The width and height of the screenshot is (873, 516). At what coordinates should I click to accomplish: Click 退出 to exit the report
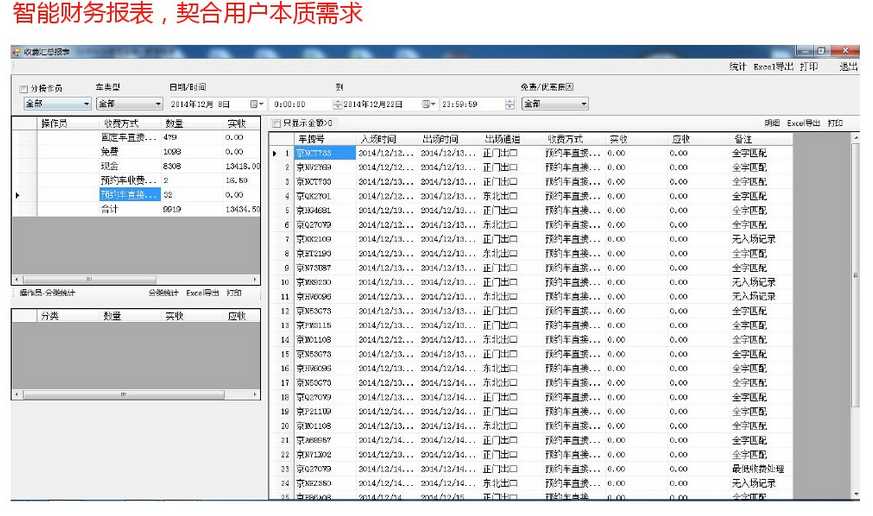pyautogui.click(x=848, y=67)
